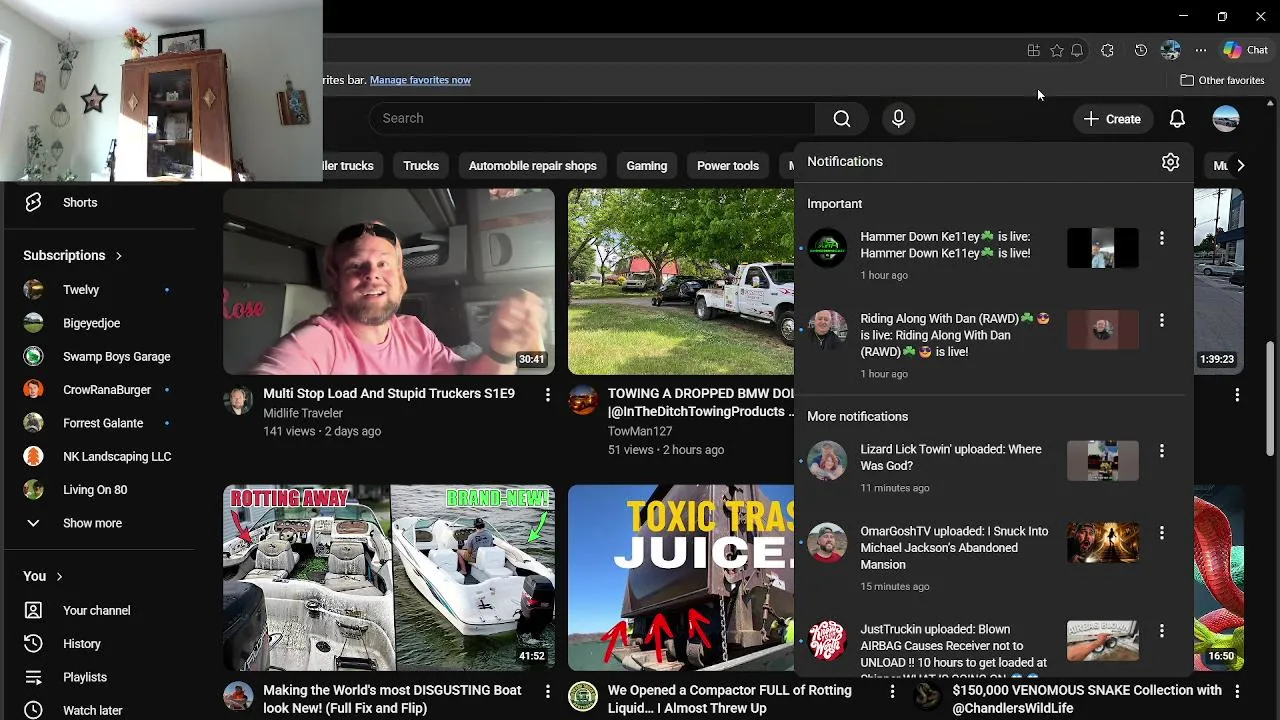Play Rotting Away boat video thumbnail

coord(389,578)
